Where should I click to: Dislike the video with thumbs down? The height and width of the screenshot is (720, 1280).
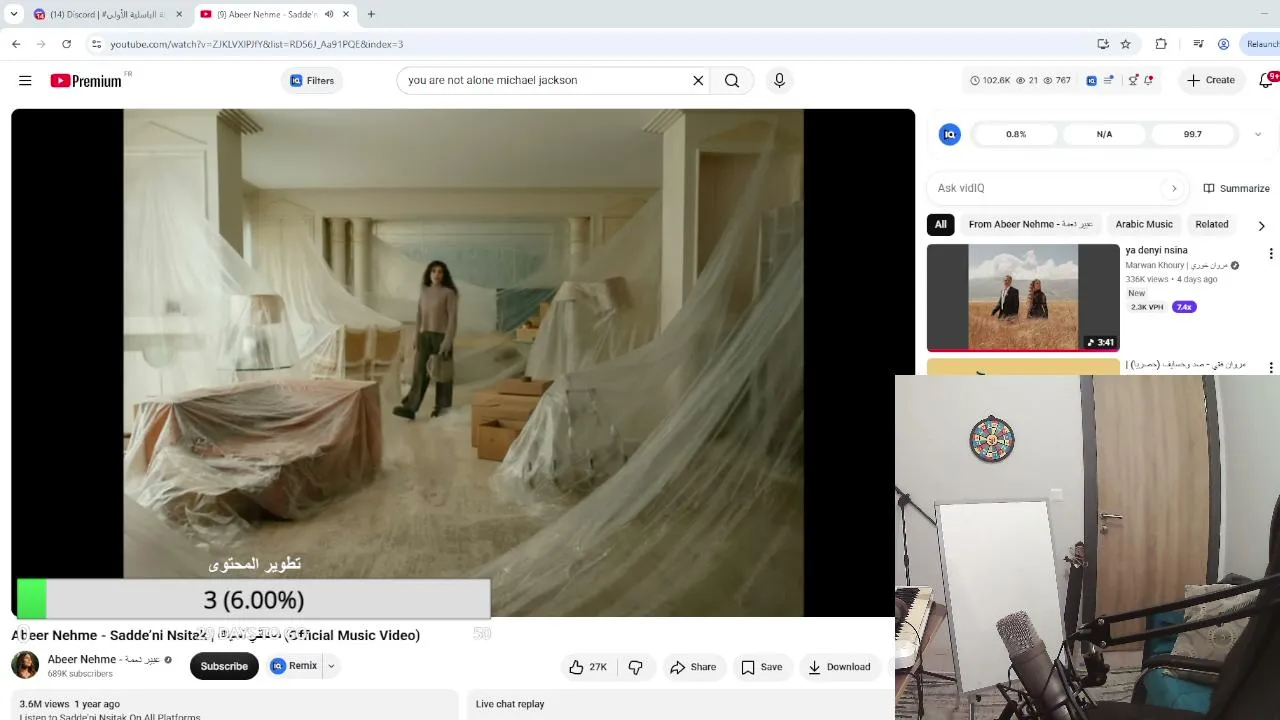tap(635, 667)
